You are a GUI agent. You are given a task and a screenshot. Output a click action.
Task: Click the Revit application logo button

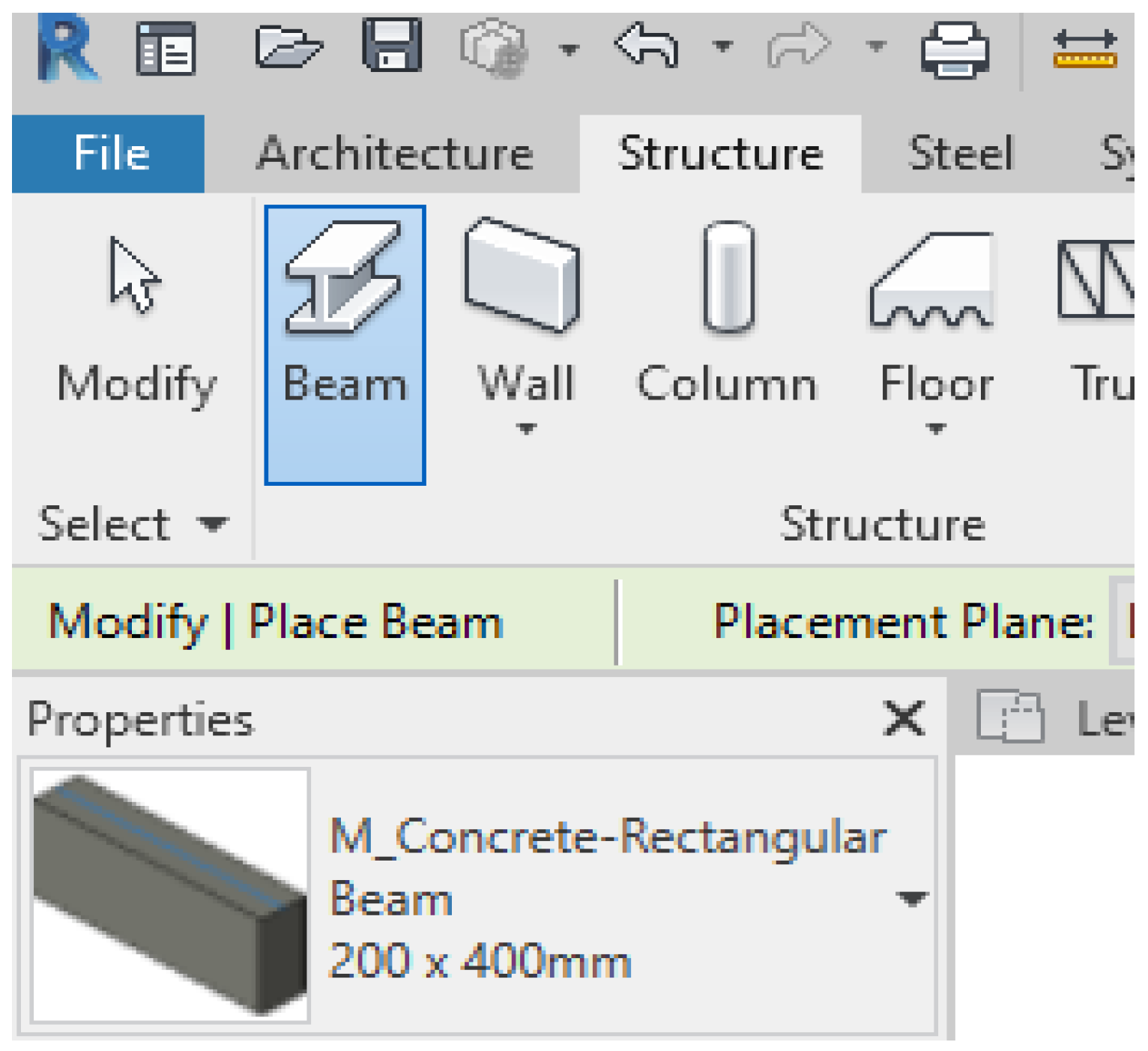coord(67,49)
